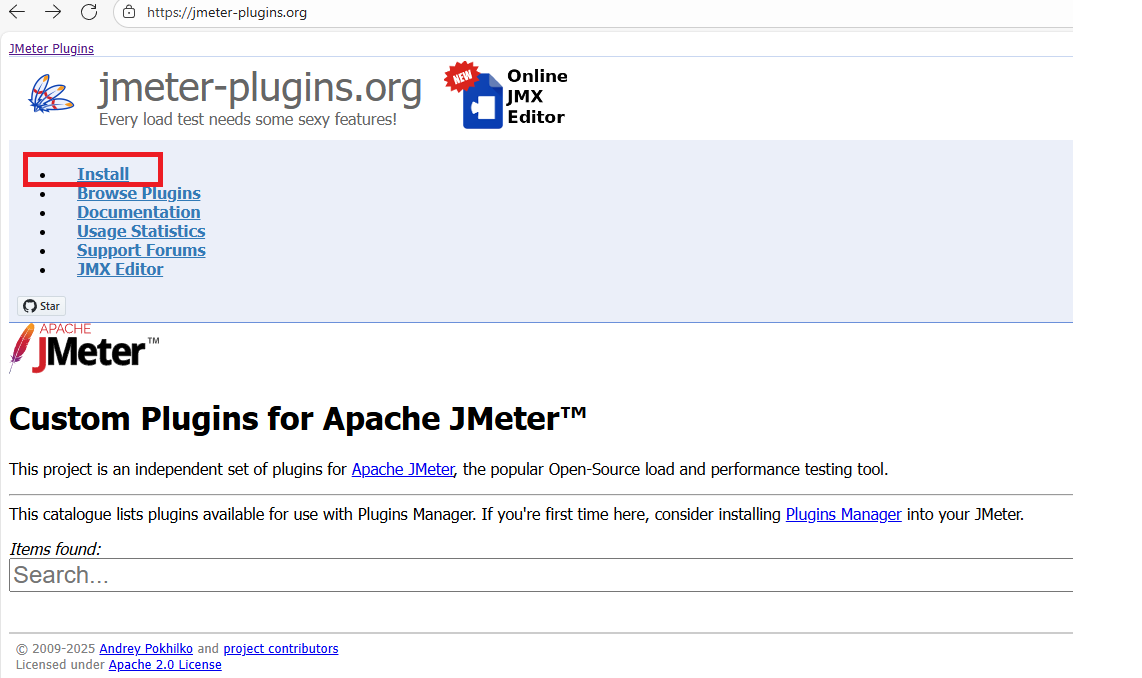The width and height of the screenshot is (1142, 678).
Task: Click the tagline Every load test needs some sexy features!
Action: point(248,119)
